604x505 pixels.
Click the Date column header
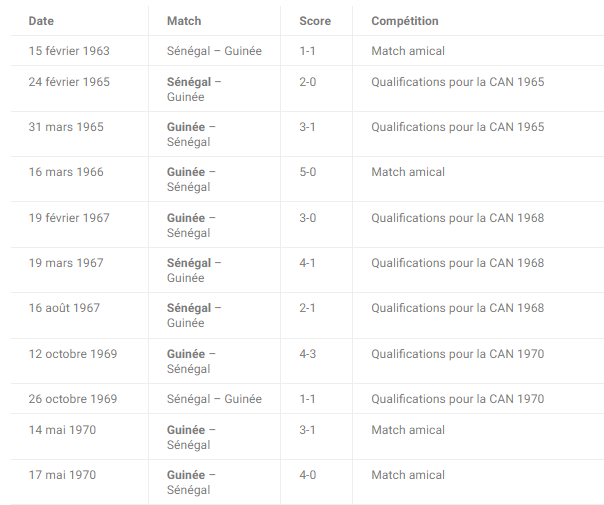[41, 21]
